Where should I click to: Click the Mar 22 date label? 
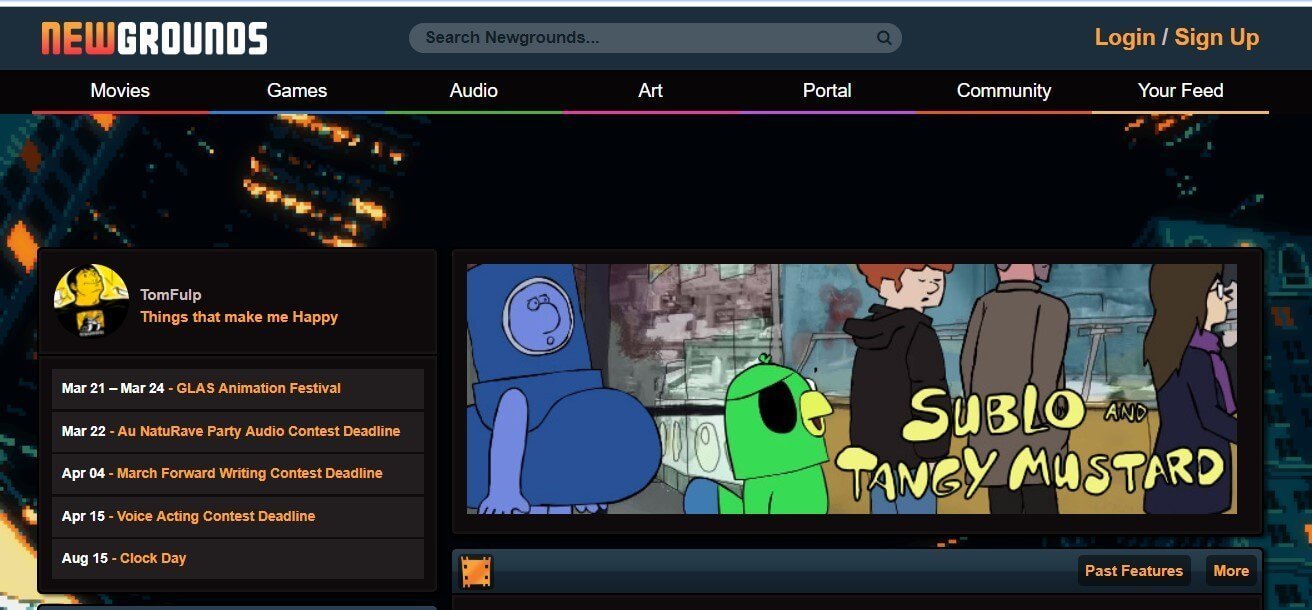pyautogui.click(x=84, y=431)
